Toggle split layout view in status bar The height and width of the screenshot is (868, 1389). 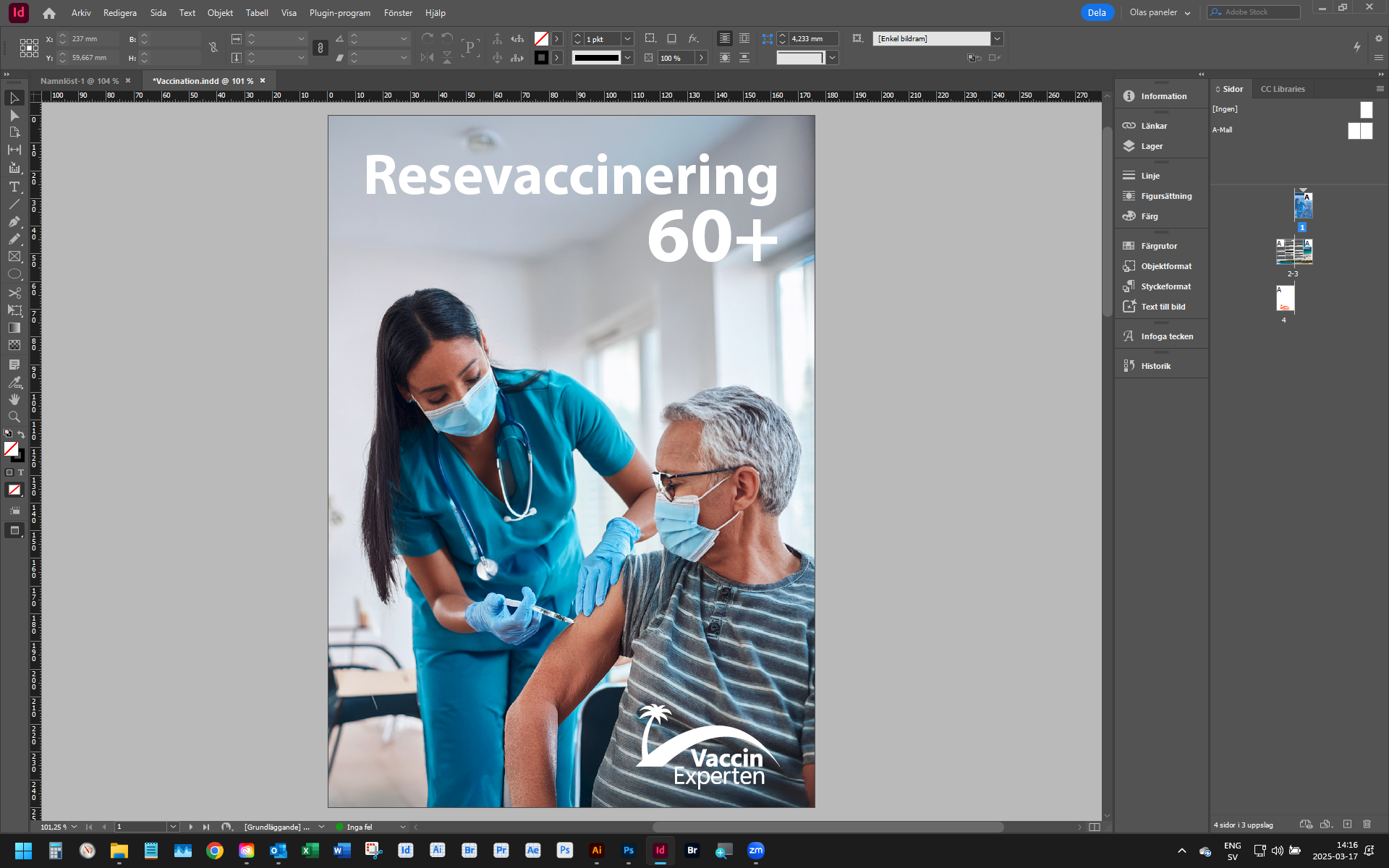[x=1094, y=827]
